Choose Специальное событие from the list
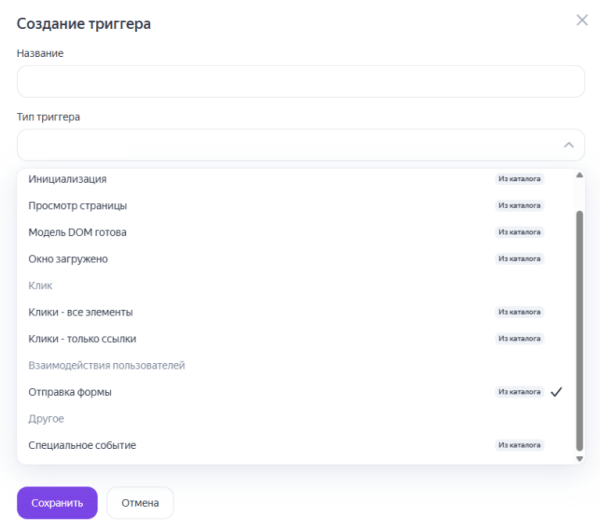The width and height of the screenshot is (600, 531). pyautogui.click(x=82, y=445)
